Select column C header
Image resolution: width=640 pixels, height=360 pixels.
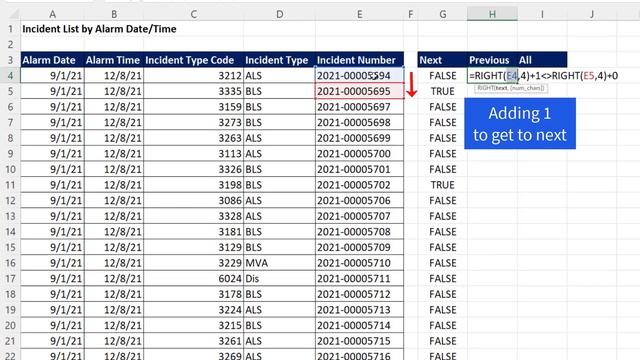tap(193, 14)
